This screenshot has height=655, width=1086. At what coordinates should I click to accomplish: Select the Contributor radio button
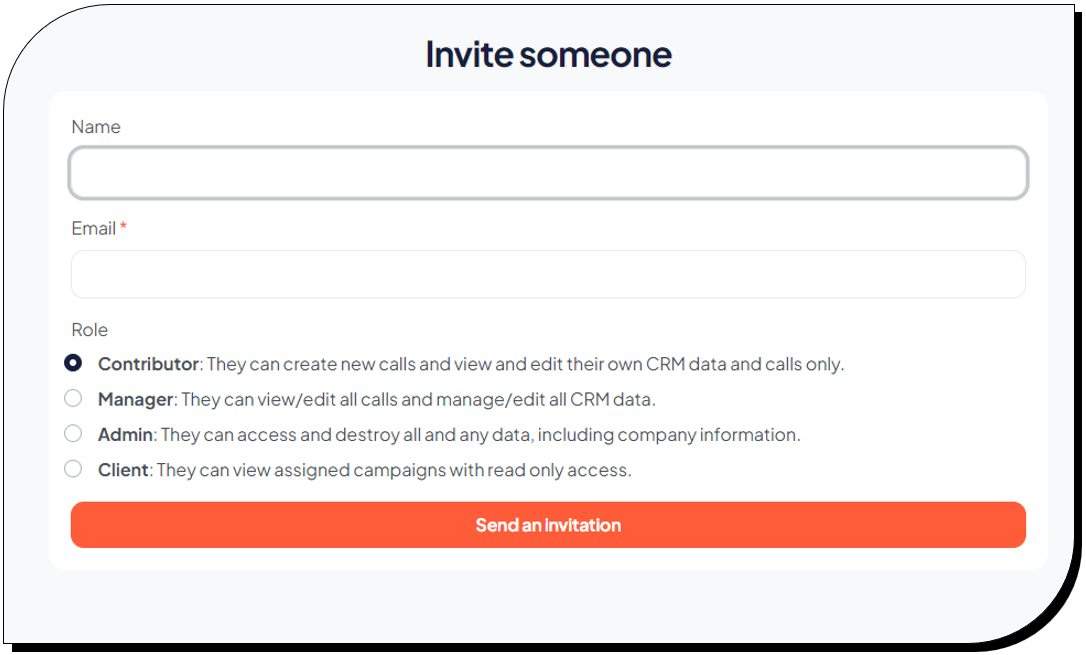coord(73,363)
